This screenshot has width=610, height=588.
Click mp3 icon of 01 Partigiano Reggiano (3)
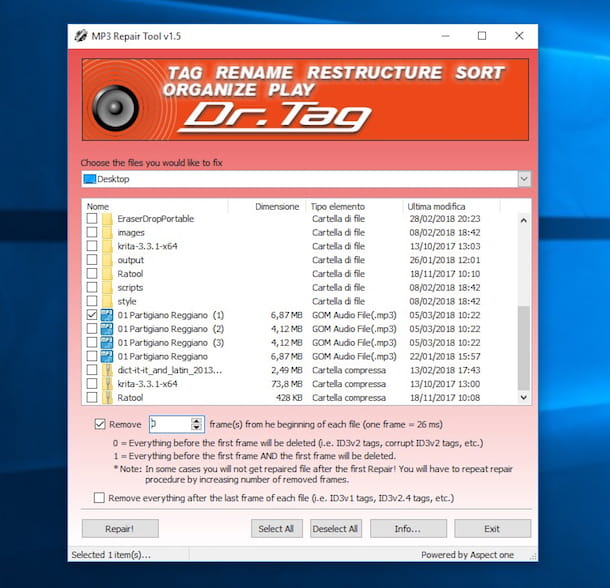pyautogui.click(x=107, y=342)
